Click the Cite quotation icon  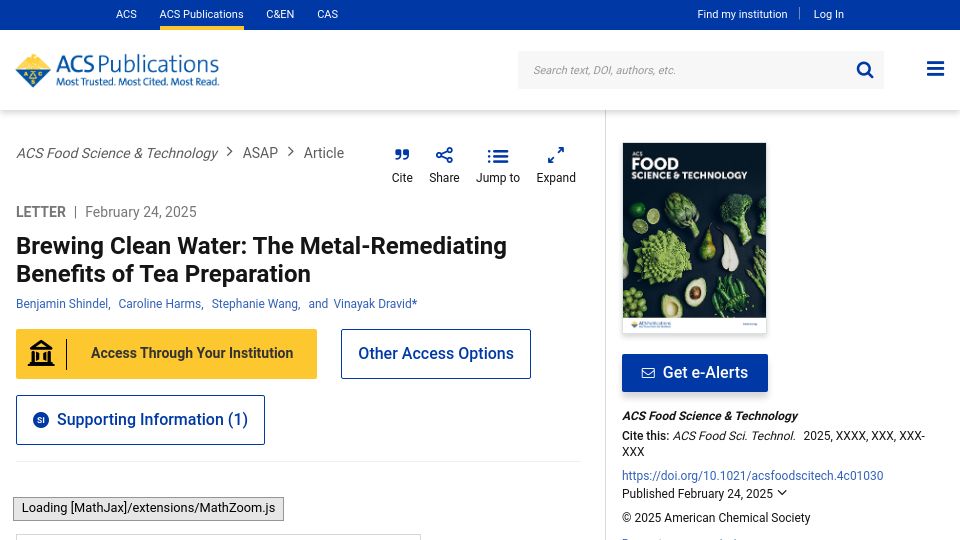point(402,155)
